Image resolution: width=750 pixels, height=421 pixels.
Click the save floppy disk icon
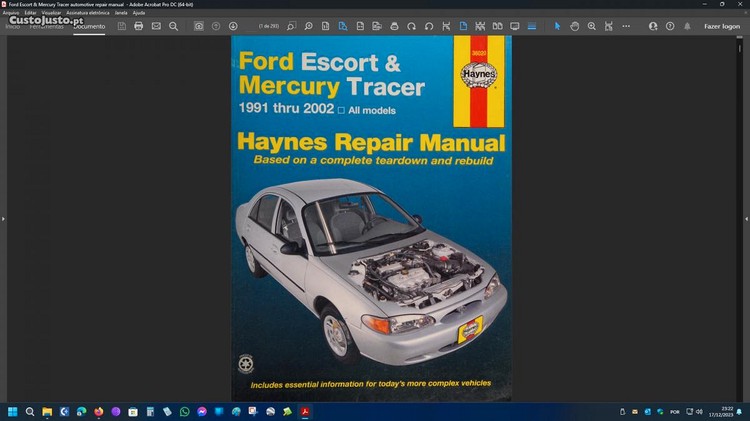click(x=121, y=26)
